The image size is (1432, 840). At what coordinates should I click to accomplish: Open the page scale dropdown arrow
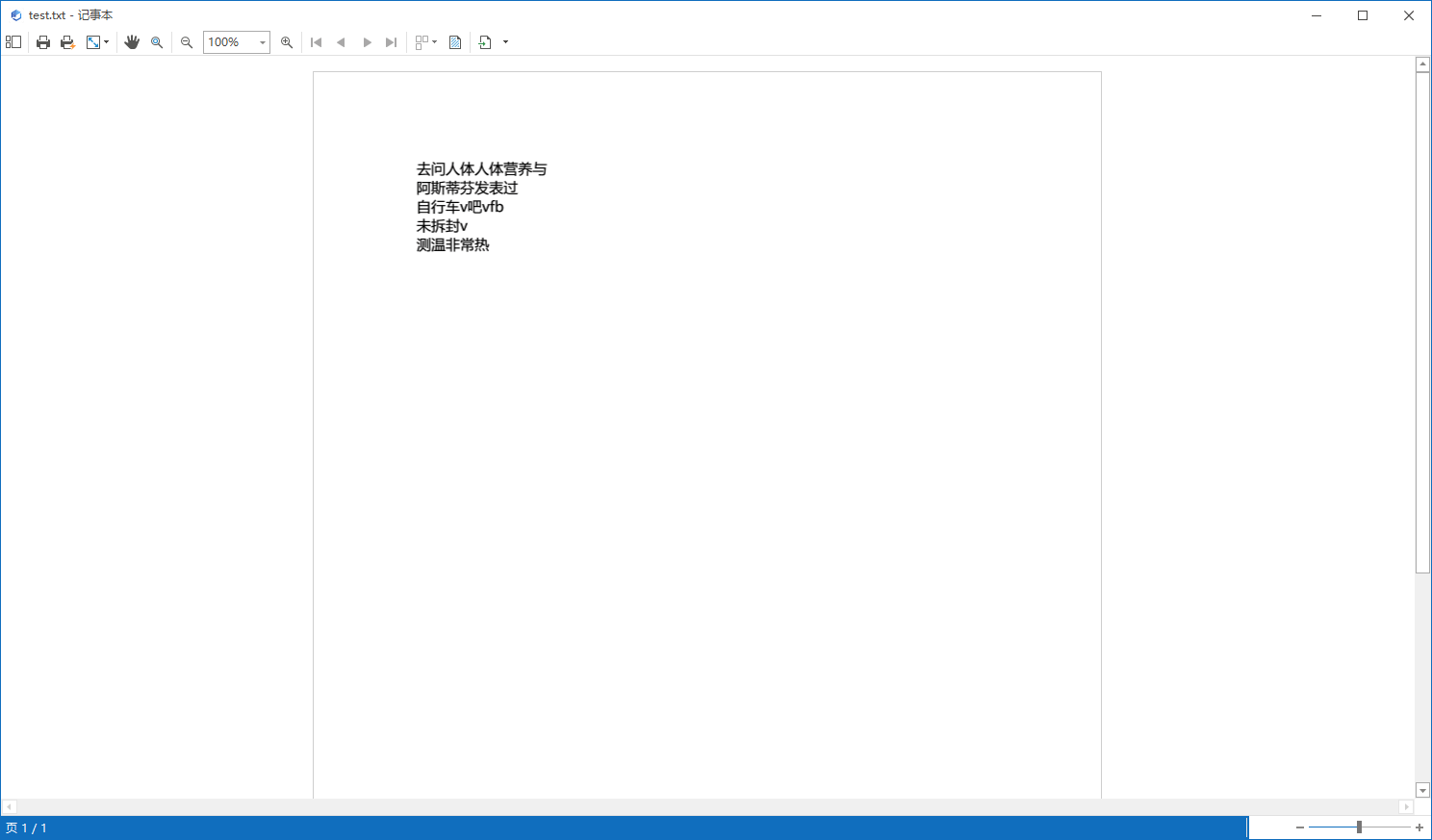106,42
